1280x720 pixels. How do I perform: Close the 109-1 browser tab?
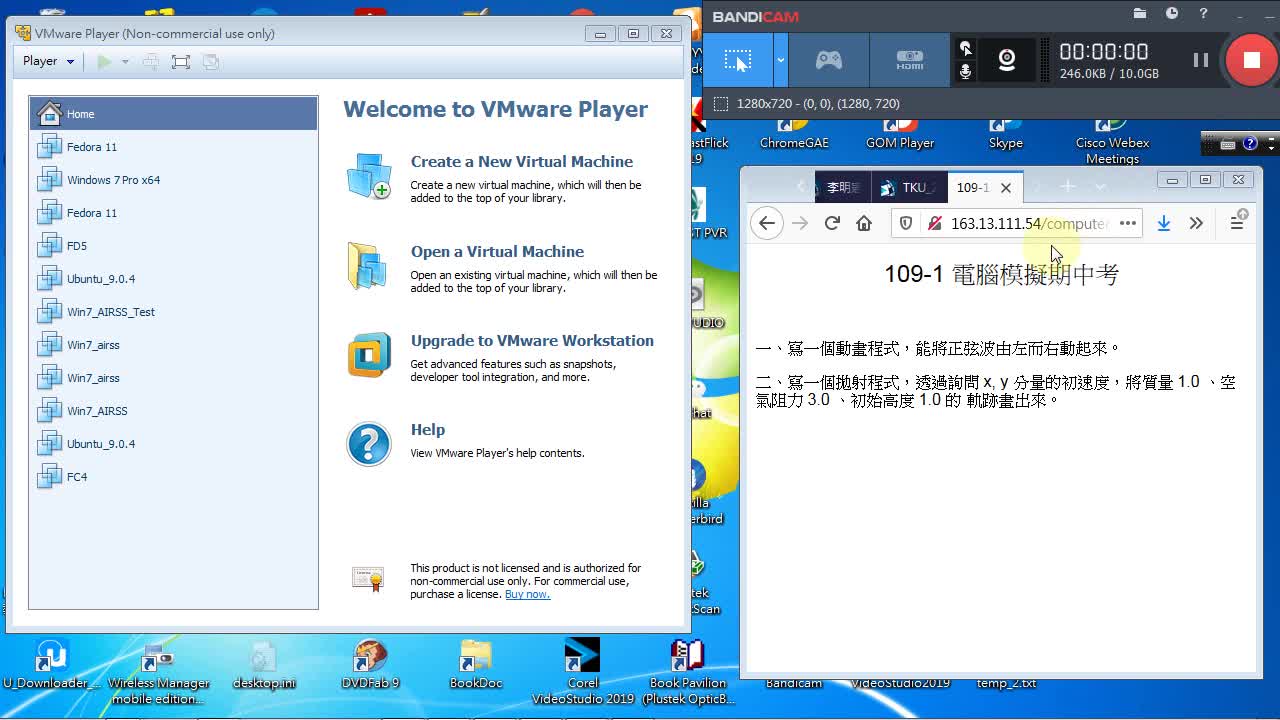(1006, 187)
